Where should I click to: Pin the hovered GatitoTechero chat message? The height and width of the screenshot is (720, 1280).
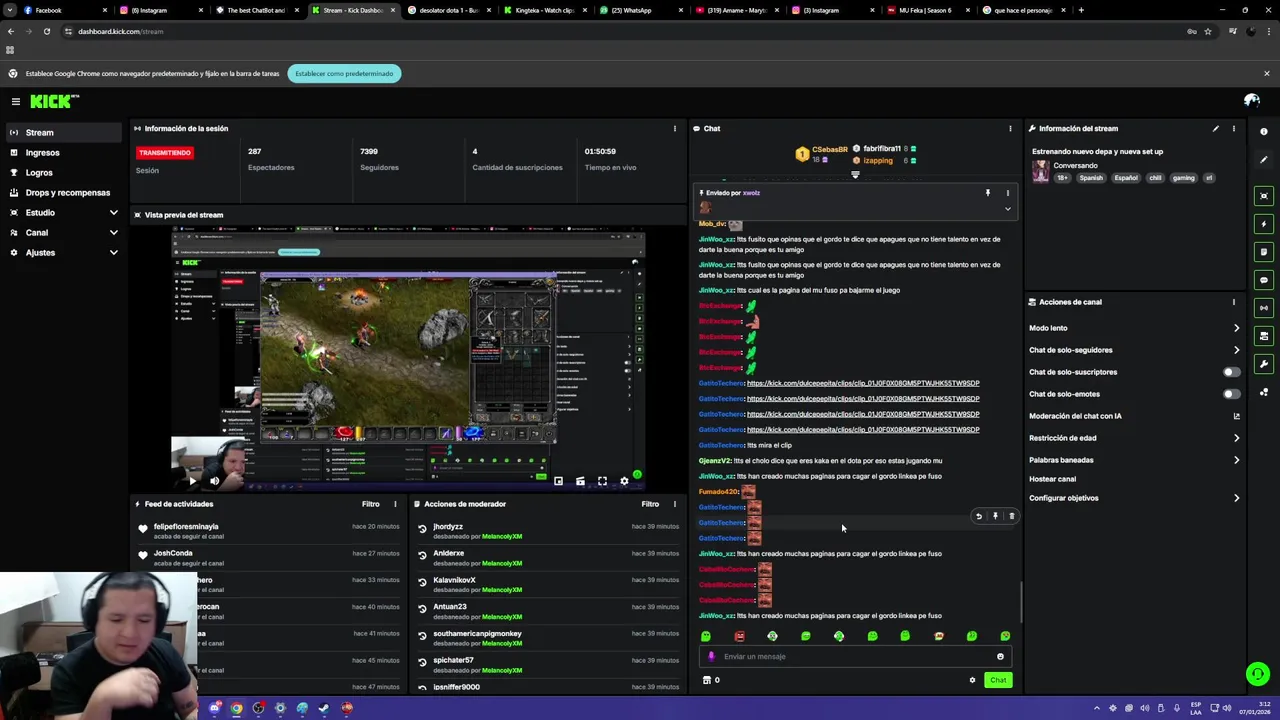(x=995, y=516)
